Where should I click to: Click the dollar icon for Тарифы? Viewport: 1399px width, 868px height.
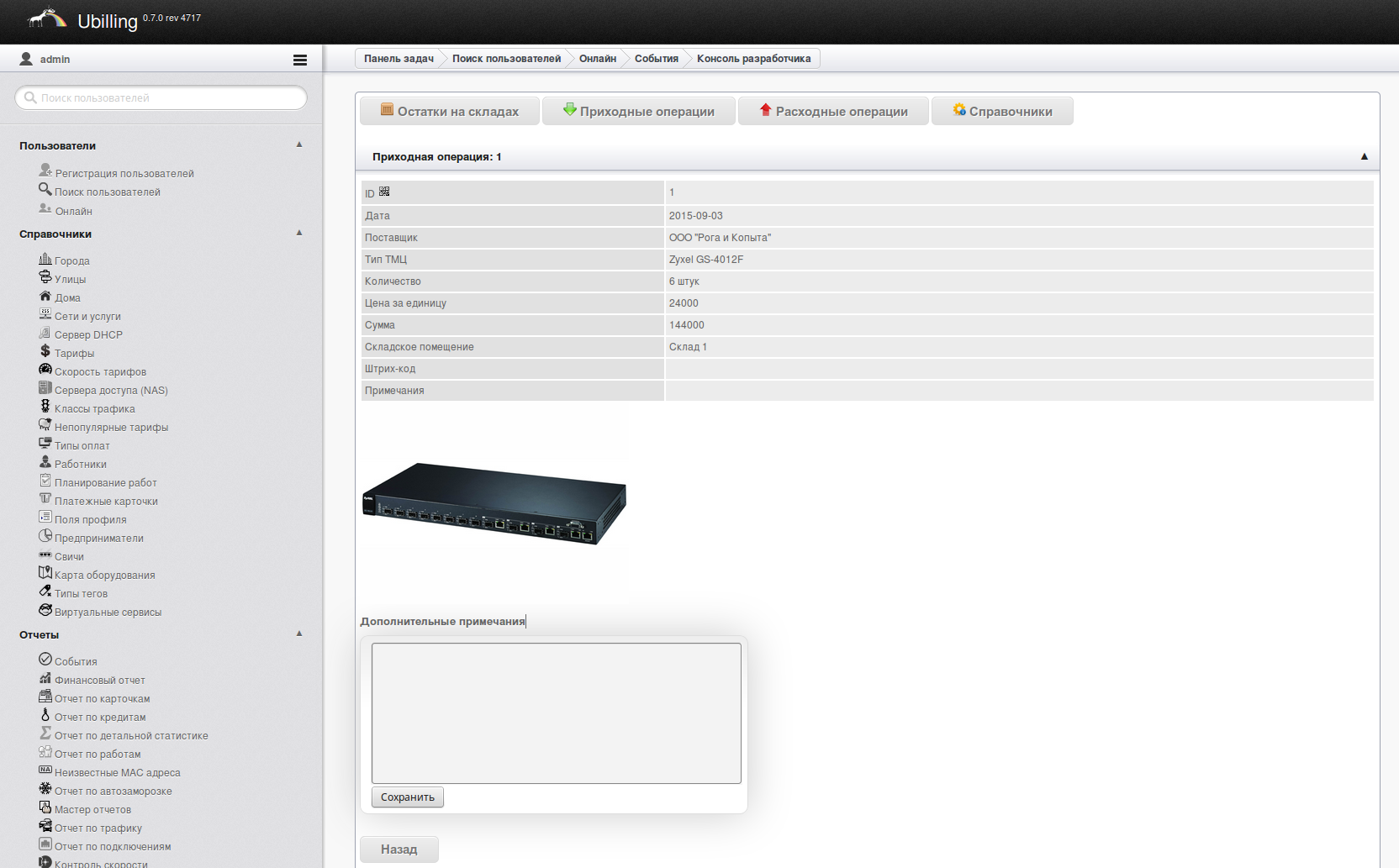[45, 351]
